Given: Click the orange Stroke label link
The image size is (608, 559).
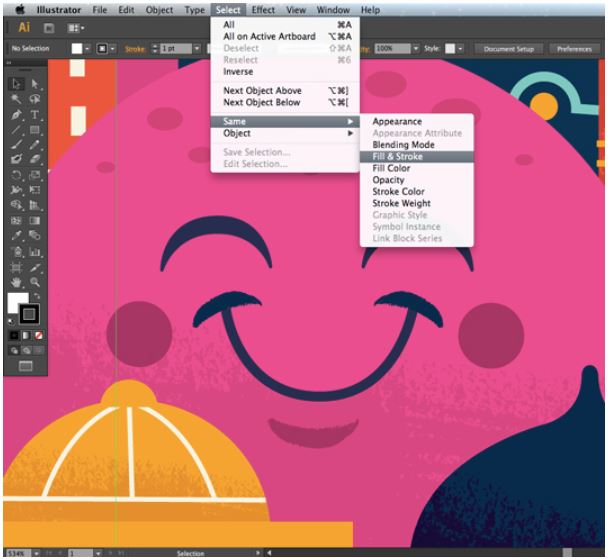Looking at the screenshot, I should [135, 49].
